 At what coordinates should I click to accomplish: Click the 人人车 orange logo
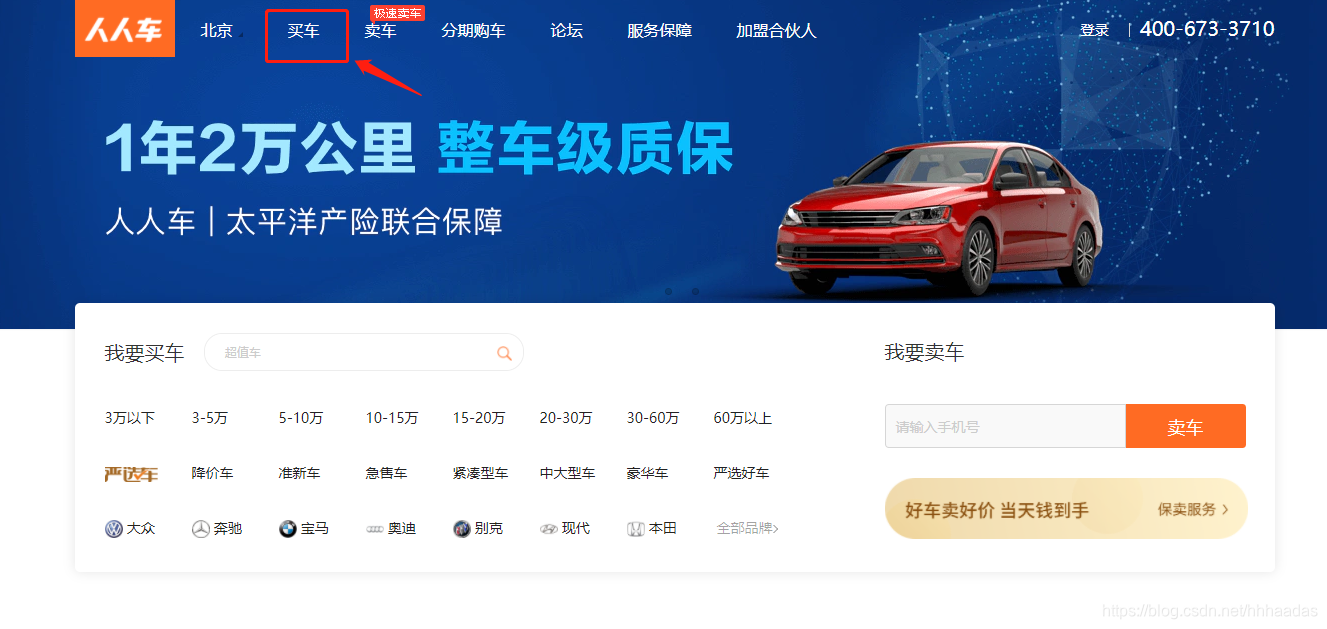[x=125, y=28]
